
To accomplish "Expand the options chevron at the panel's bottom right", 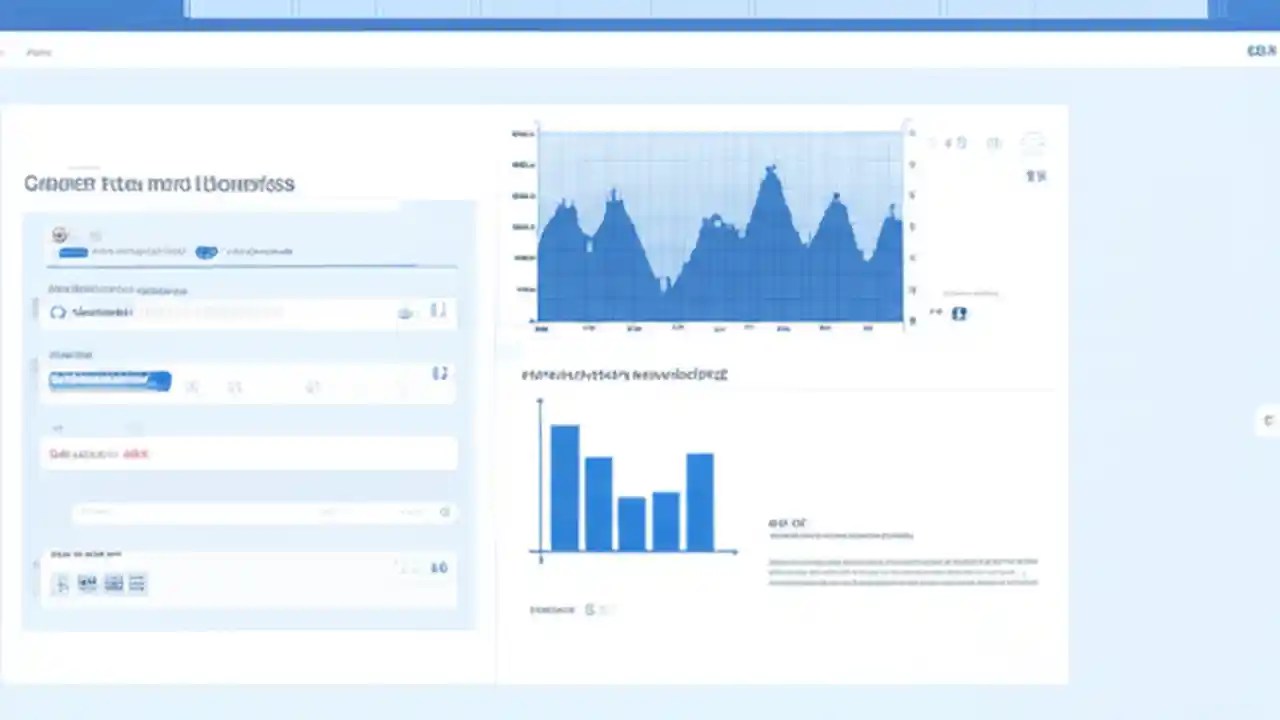I will click(438, 567).
